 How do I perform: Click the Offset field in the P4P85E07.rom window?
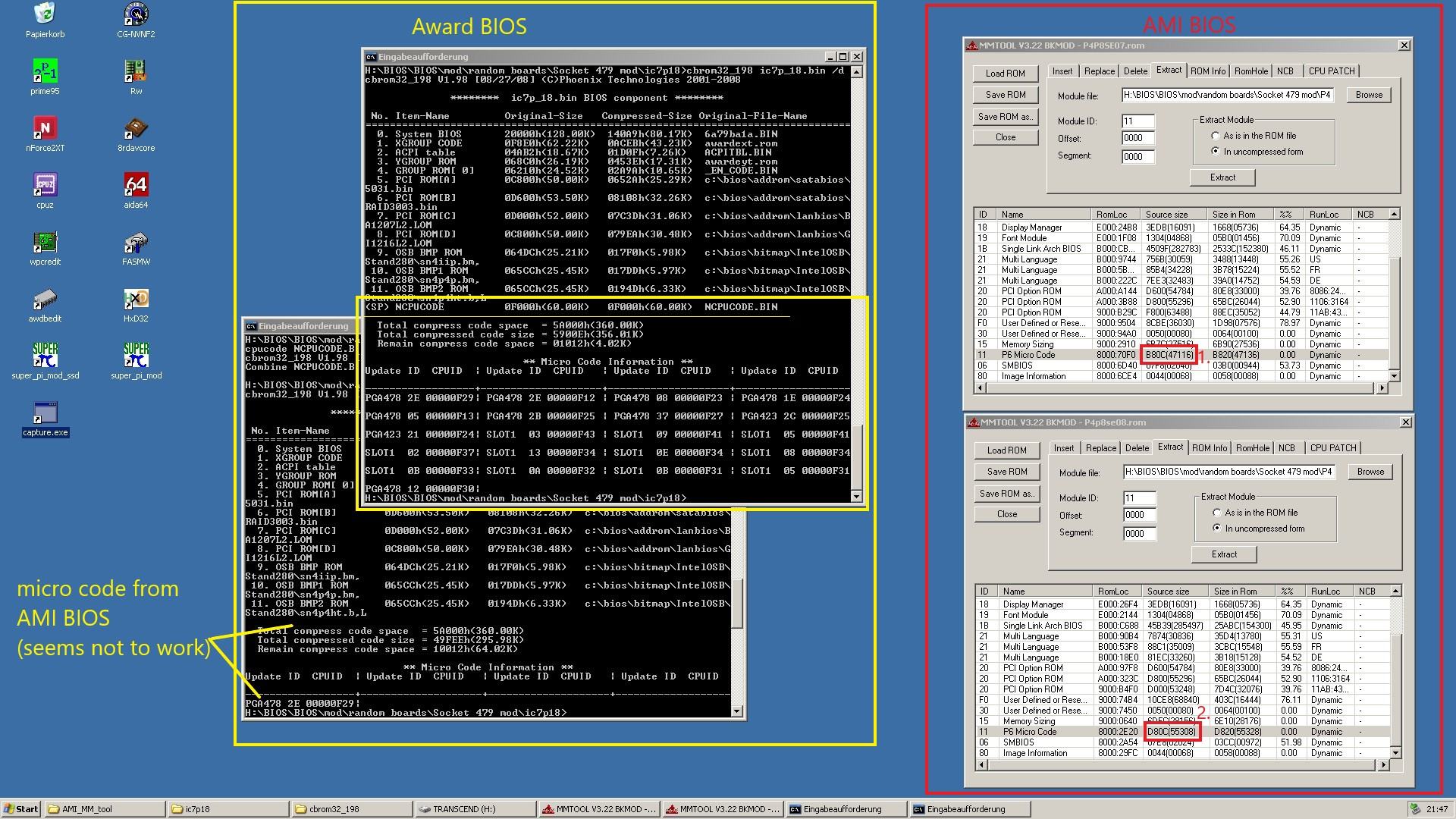(1137, 139)
